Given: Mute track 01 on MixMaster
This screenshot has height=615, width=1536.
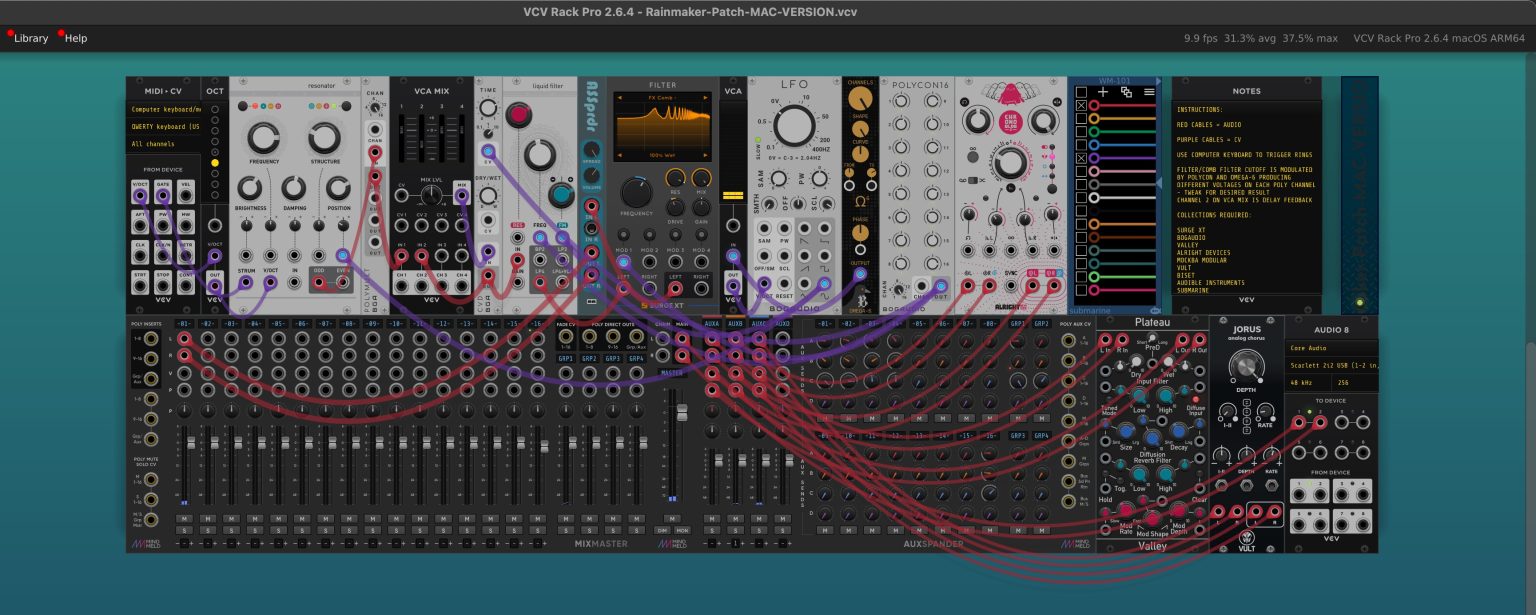Looking at the screenshot, I should tap(183, 518).
